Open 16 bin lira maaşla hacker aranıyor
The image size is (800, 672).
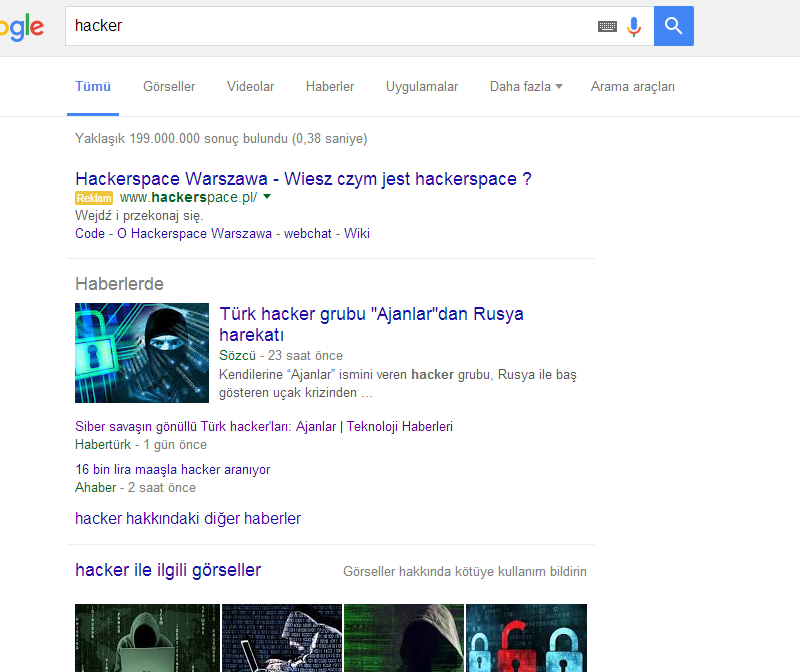click(x=172, y=469)
